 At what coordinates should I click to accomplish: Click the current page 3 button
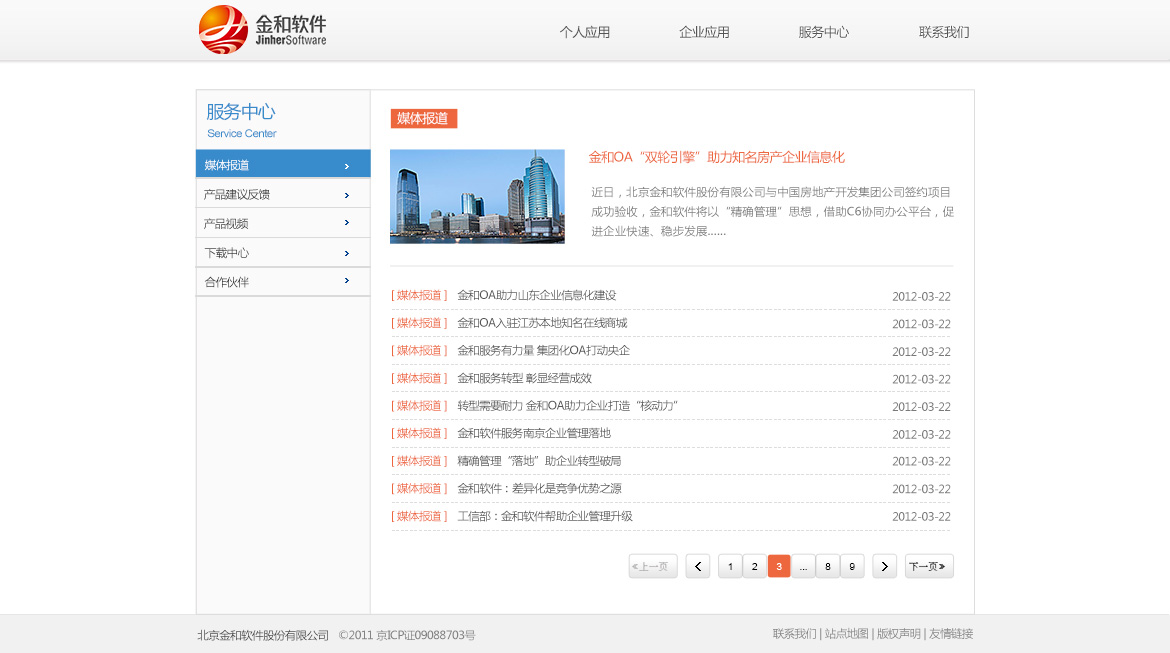[x=779, y=566]
